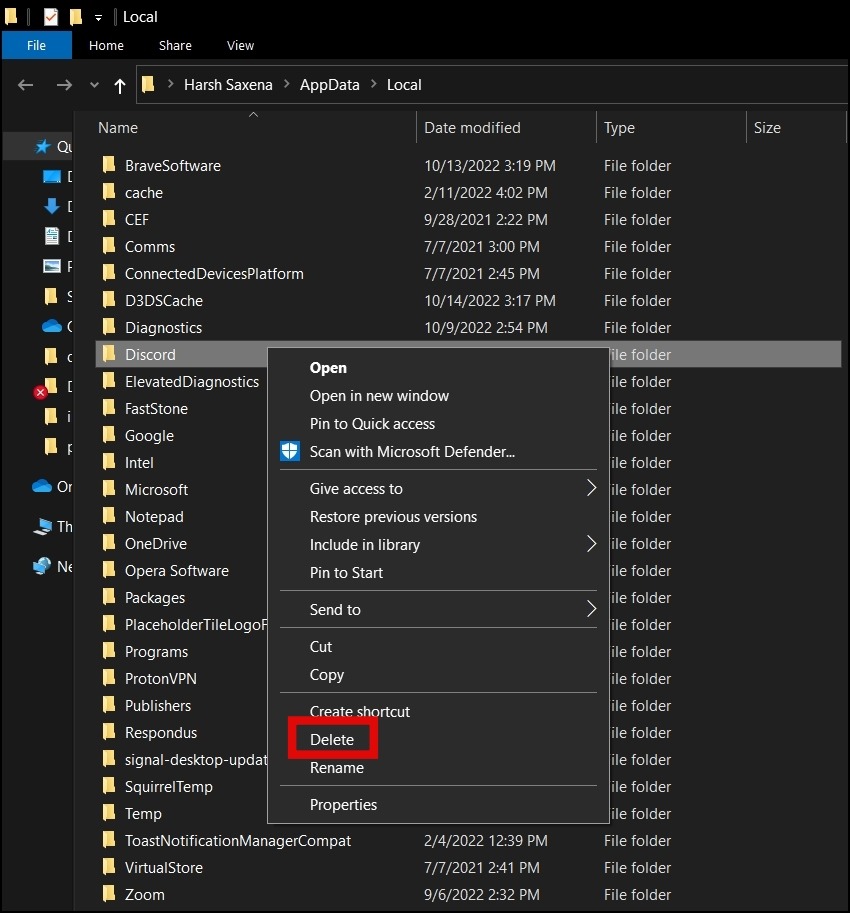Click Harsh Saxena in the address bar
The height and width of the screenshot is (913, 850).
click(228, 85)
